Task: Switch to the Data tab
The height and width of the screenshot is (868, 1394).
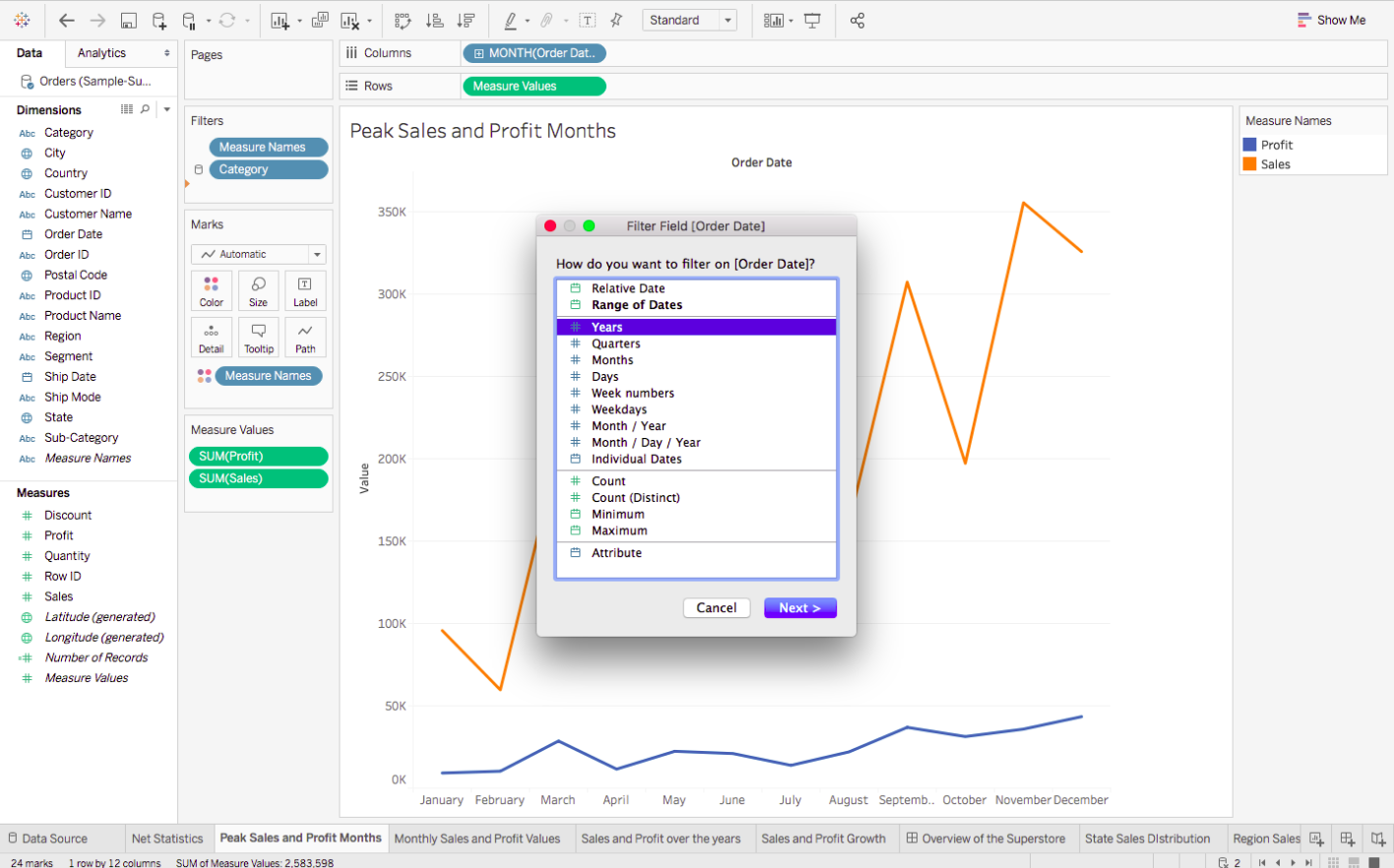Action: [30, 53]
